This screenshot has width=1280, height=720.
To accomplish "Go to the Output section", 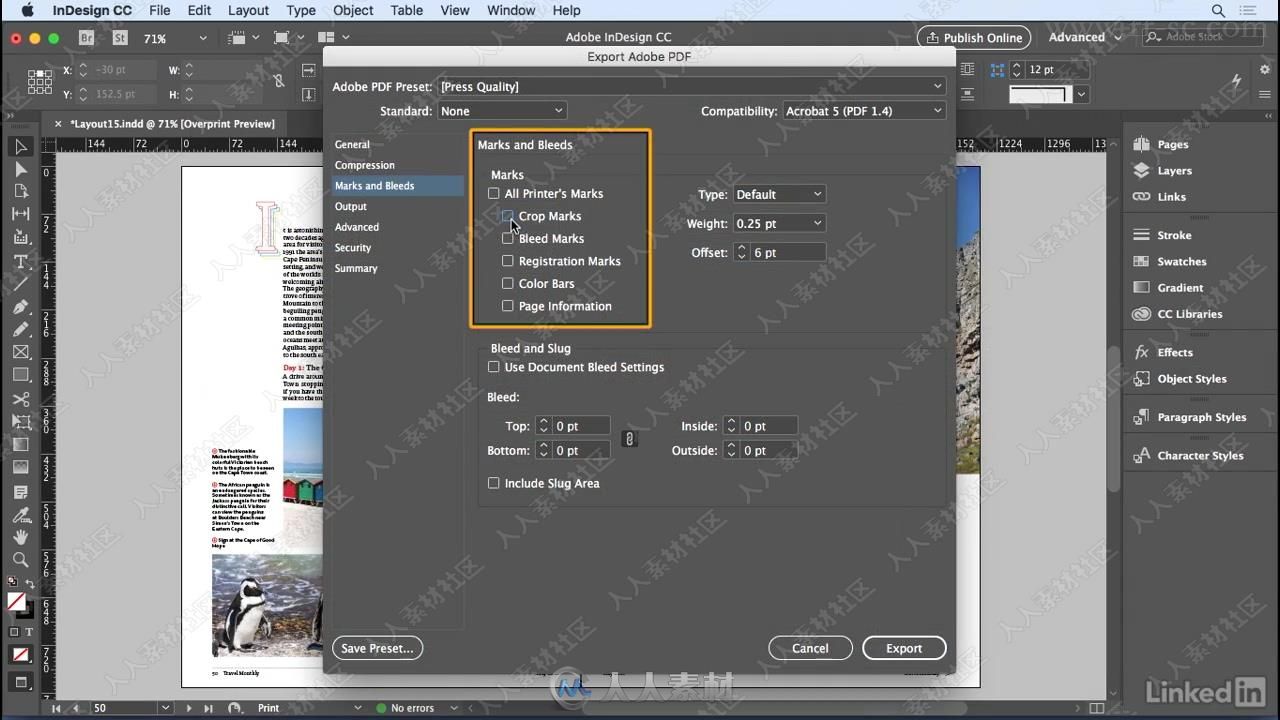I will [x=350, y=206].
